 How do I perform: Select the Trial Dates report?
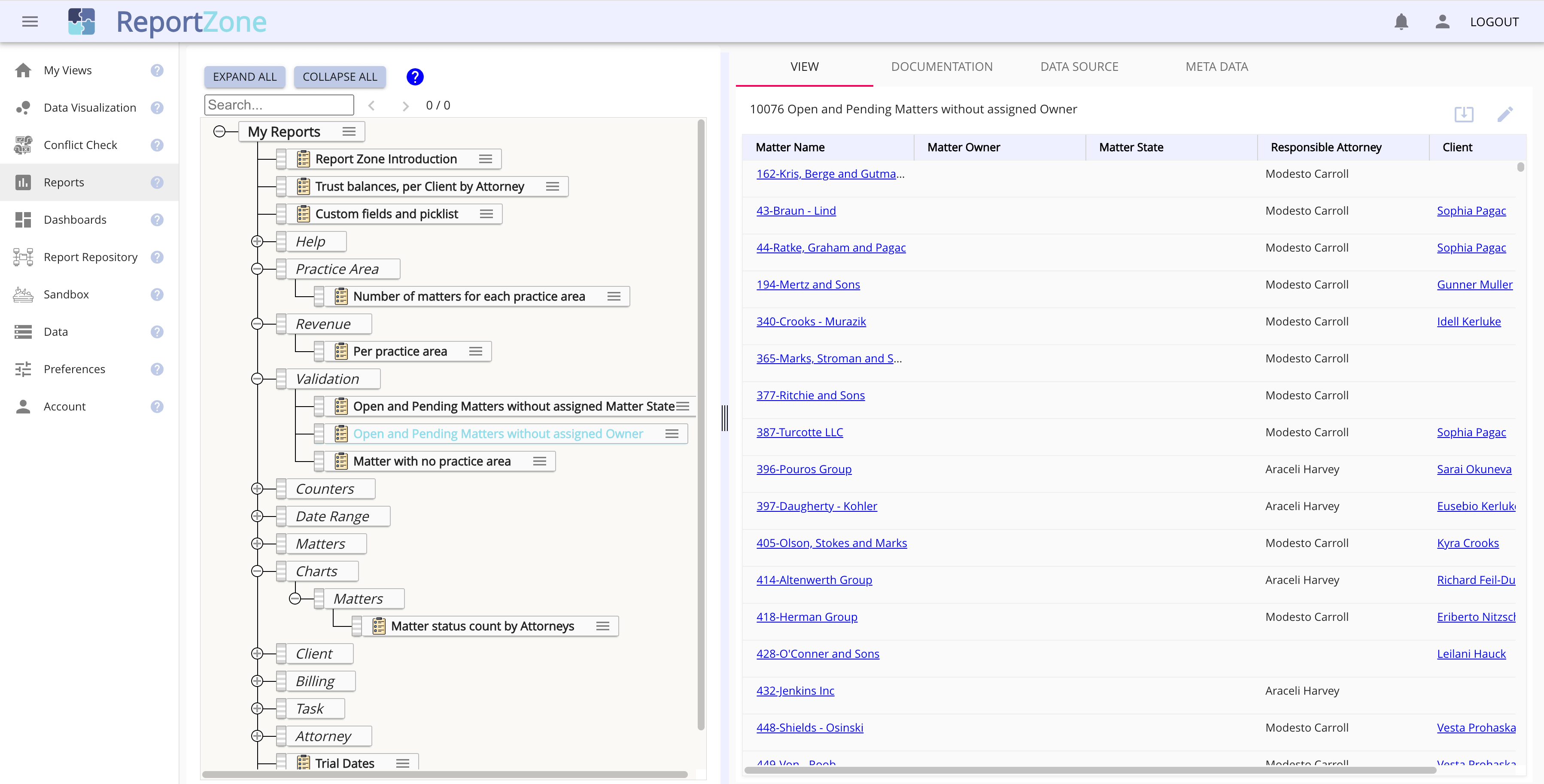345,763
